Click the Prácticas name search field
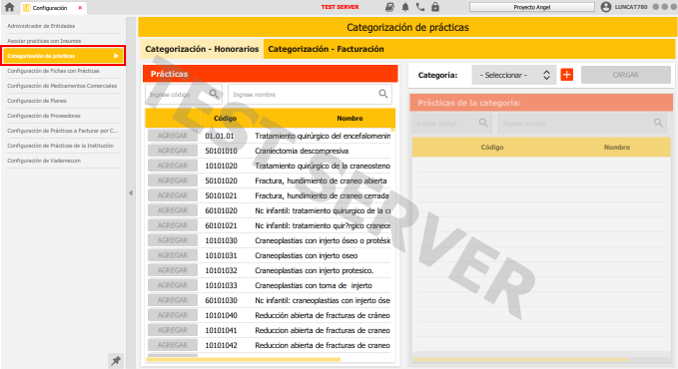This screenshot has width=678, height=369. pos(310,94)
